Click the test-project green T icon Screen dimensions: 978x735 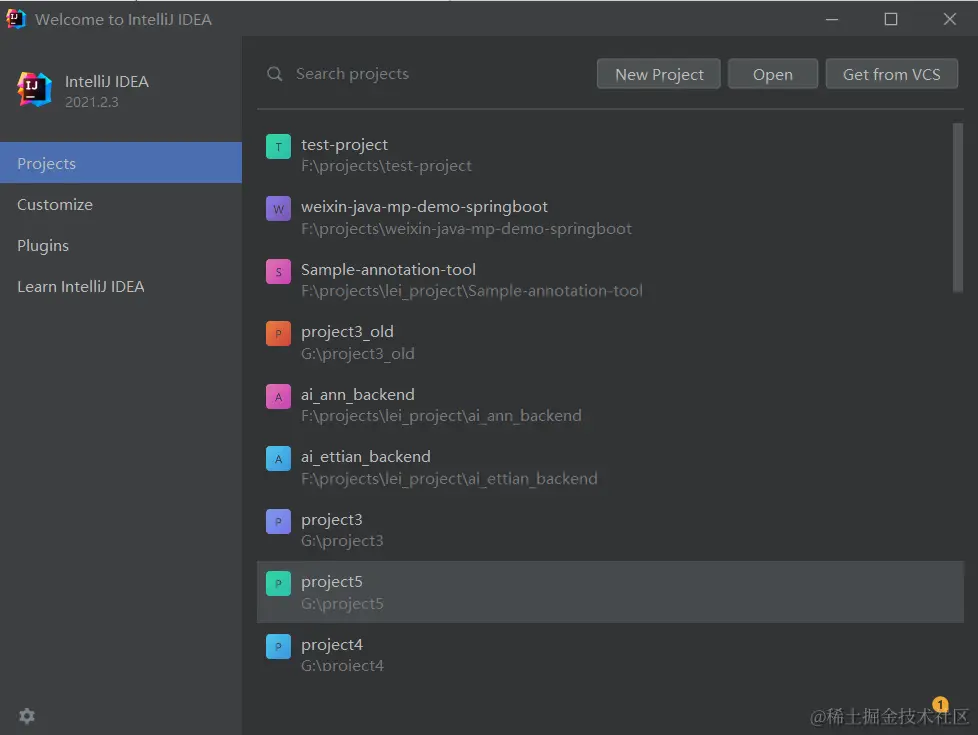coord(278,147)
